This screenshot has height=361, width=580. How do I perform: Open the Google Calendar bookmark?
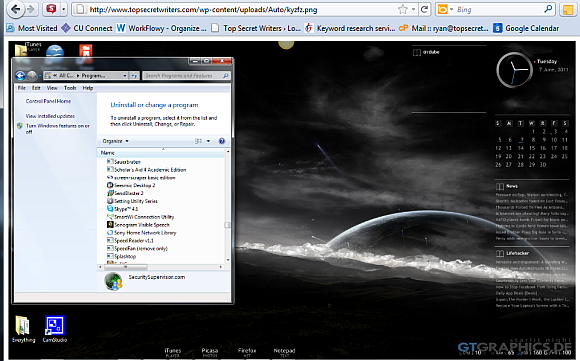526,28
